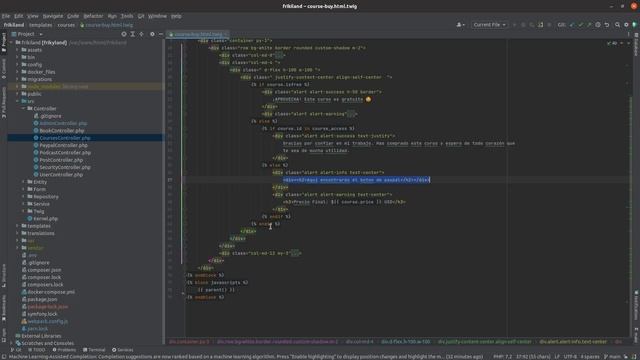Click the 4 spaces indent status entry
The height and width of the screenshot is (360, 640).
[x=590, y=357]
